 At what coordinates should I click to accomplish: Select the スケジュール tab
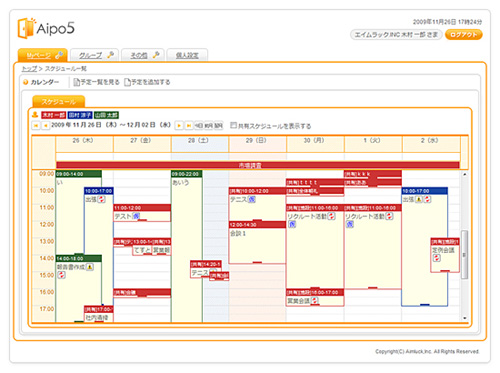[x=59, y=102]
